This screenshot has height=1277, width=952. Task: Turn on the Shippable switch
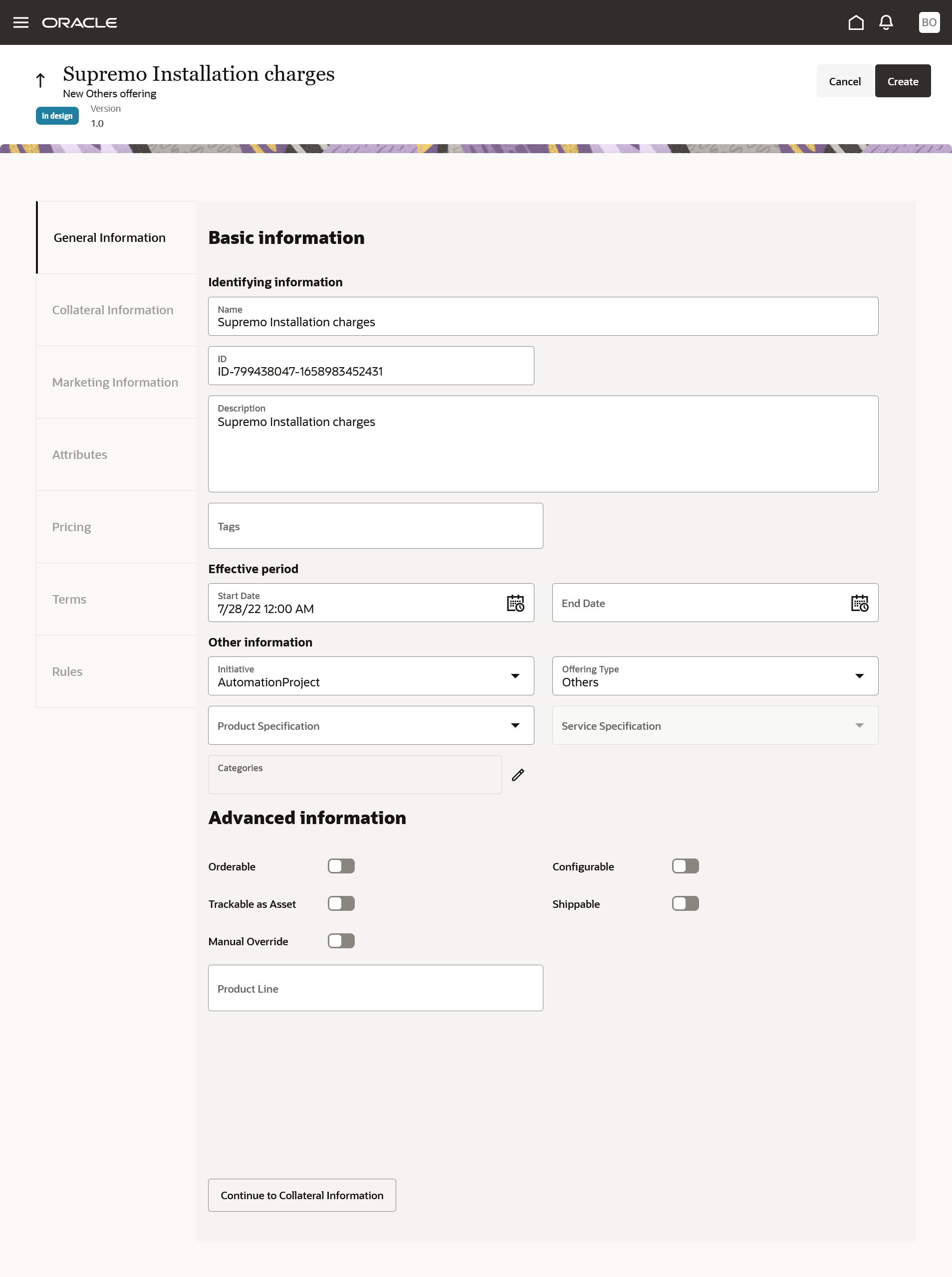click(x=685, y=903)
